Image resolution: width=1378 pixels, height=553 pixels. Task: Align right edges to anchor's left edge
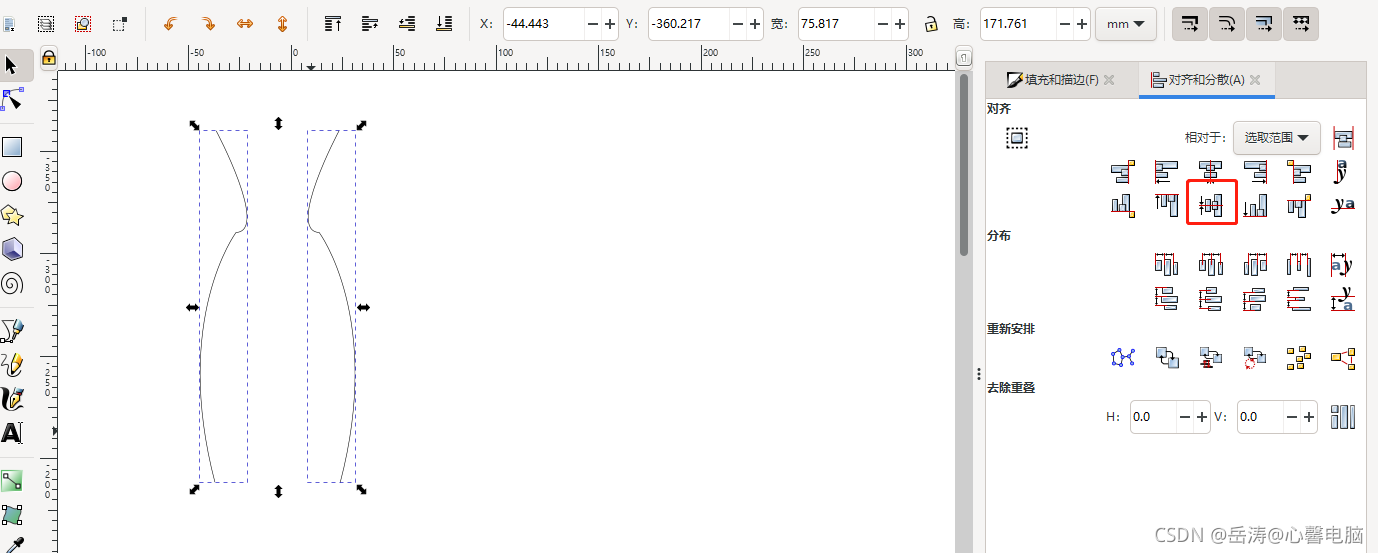pyautogui.click(x=1123, y=172)
